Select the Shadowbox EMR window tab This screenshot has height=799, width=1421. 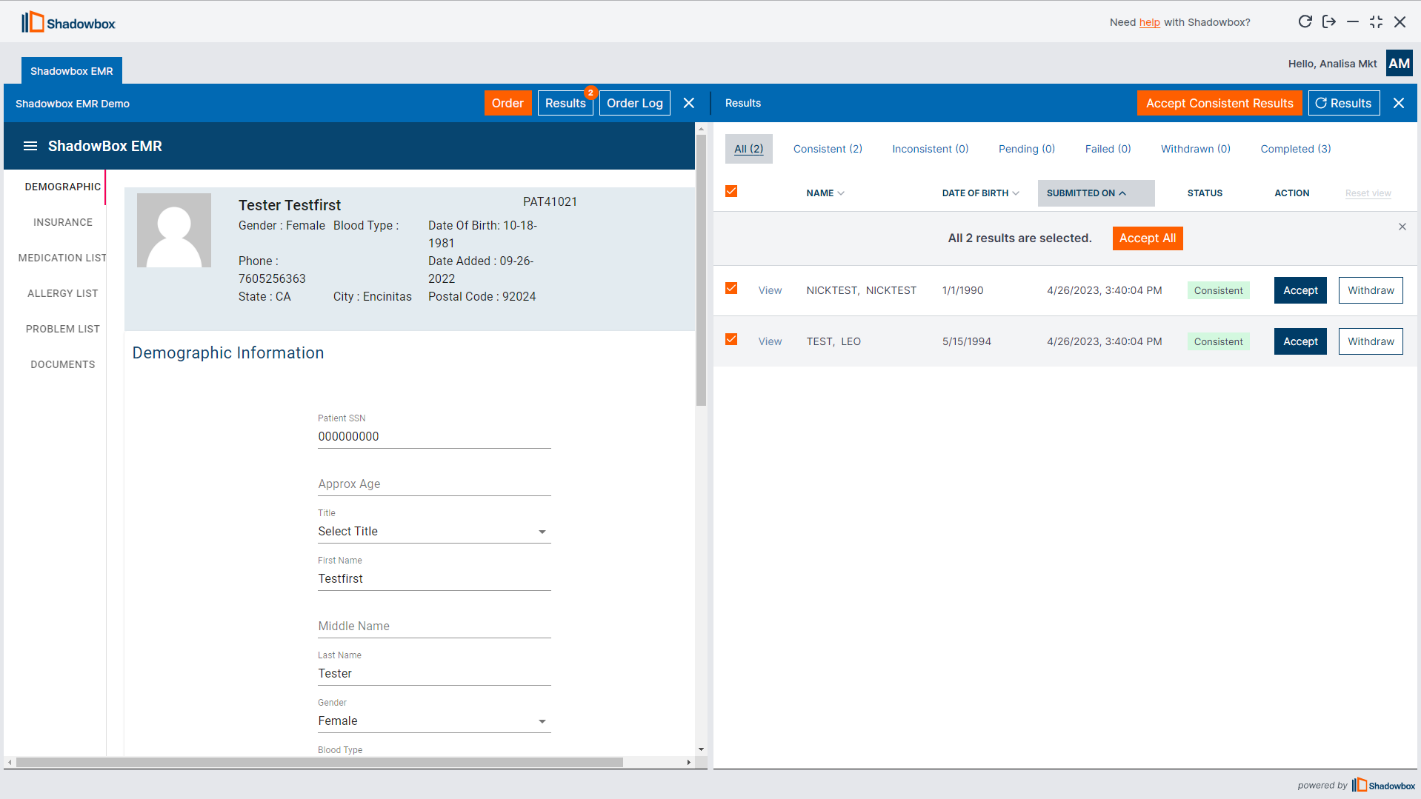coord(72,71)
